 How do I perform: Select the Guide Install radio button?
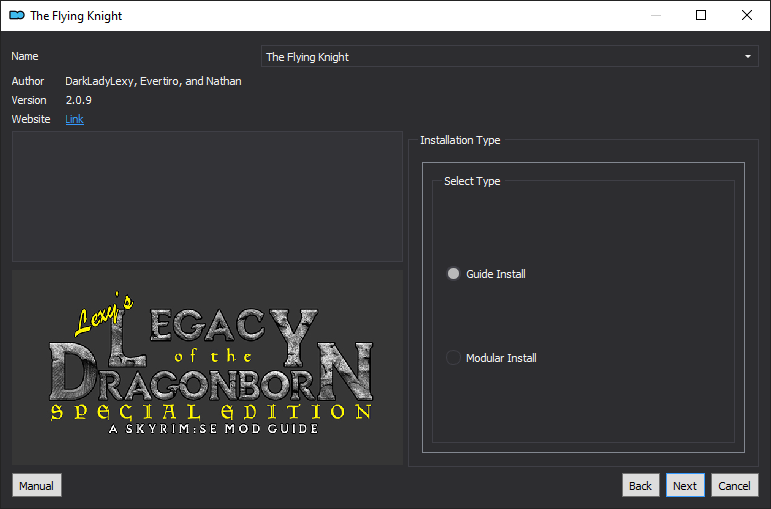453,274
